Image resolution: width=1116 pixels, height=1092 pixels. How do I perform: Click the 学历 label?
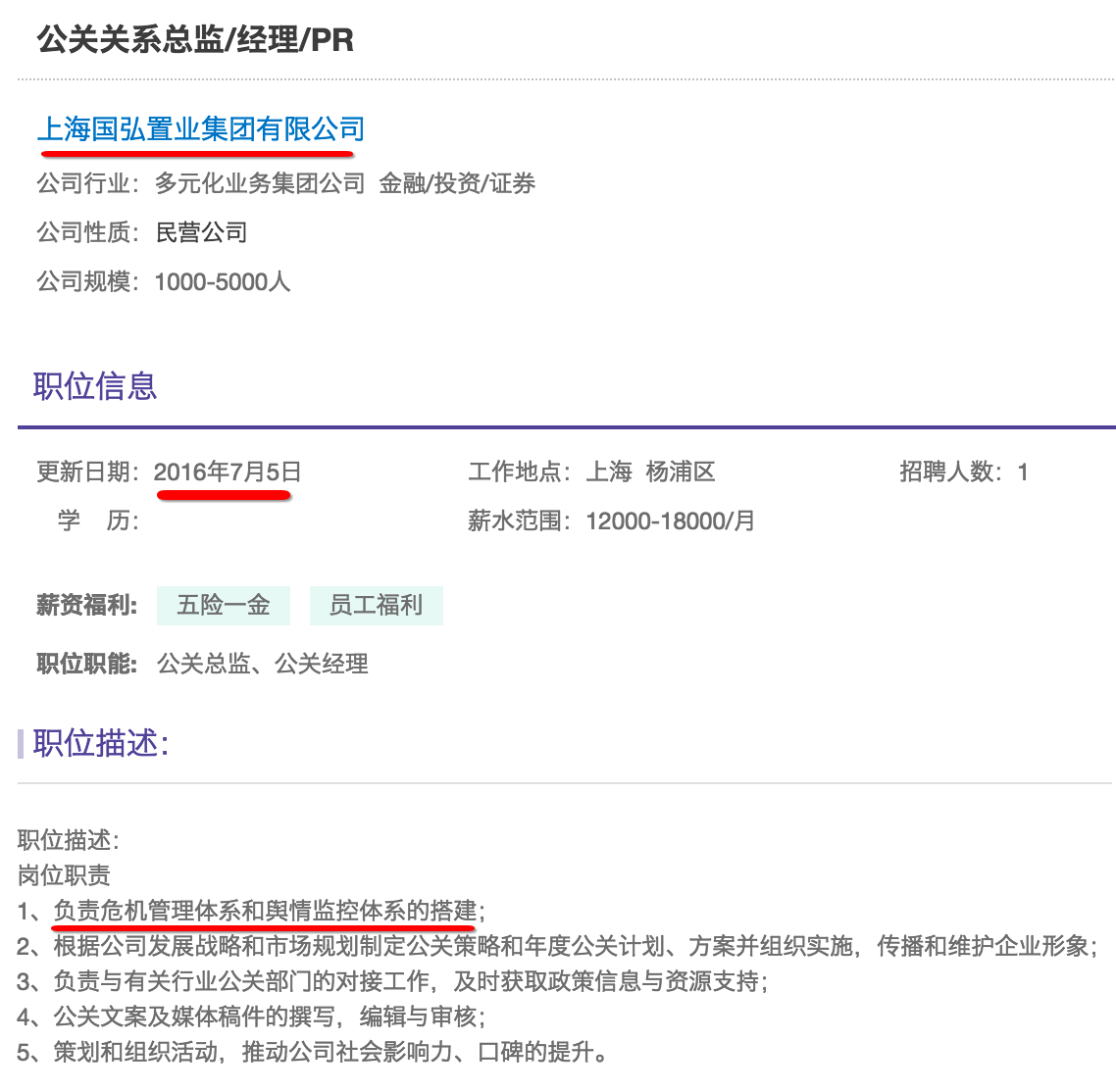(98, 521)
